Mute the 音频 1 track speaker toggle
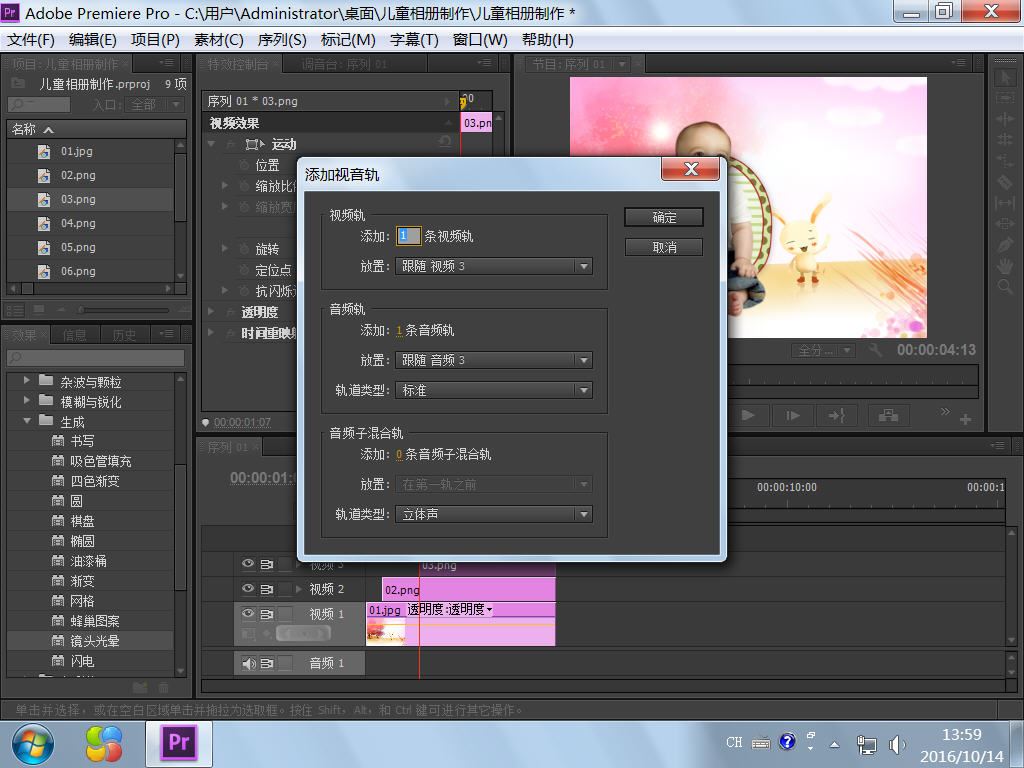 click(248, 663)
